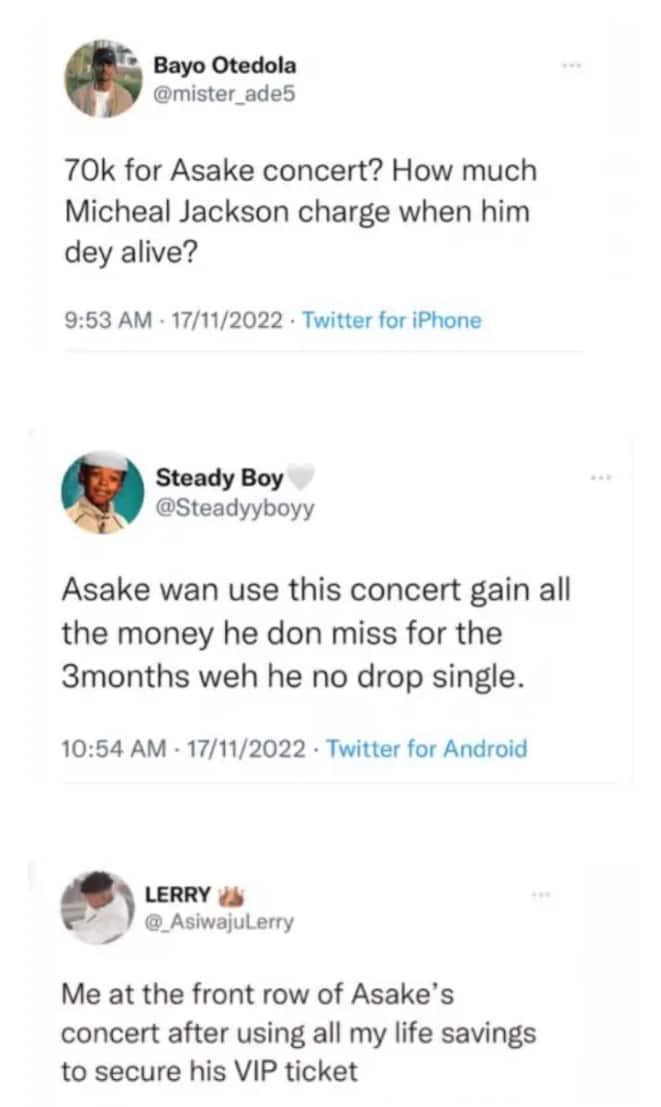Visit the @Steadyyboyy handle
Image resolution: width=661 pixels, height=1107 pixels.
tap(235, 507)
